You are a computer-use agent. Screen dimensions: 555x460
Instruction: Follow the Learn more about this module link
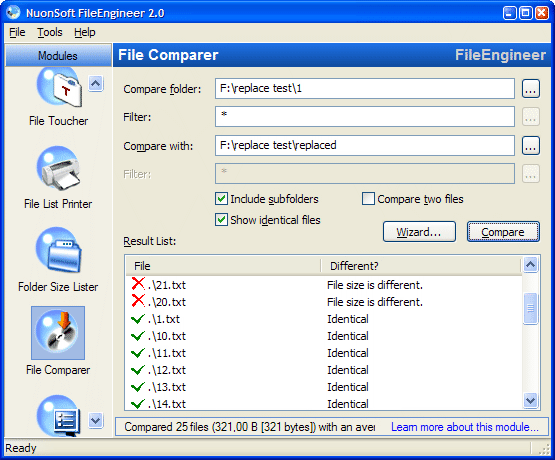465,427
